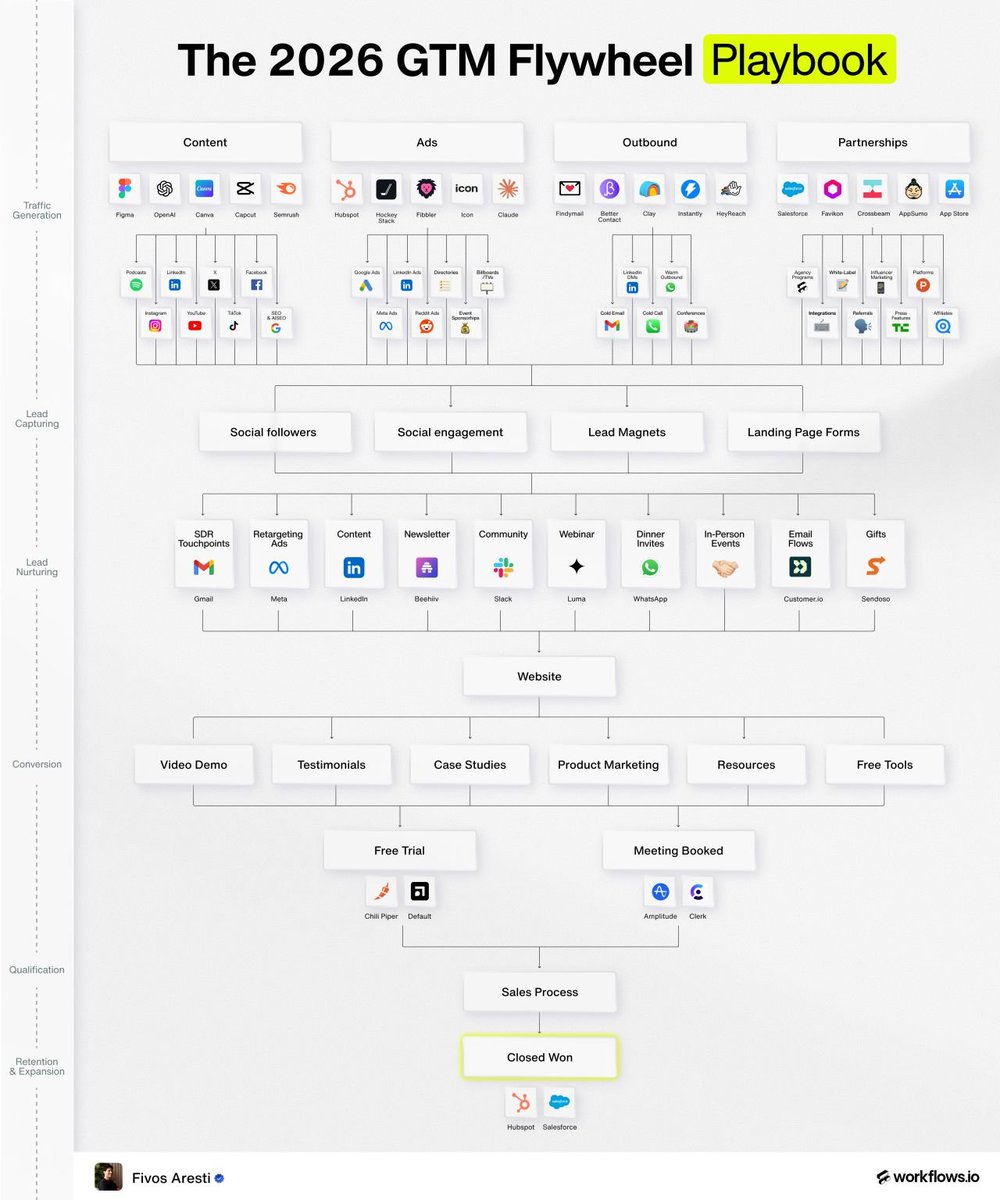Viewport: 1000px width, 1200px height.
Task: Click the Salesforce icon under Partnerships
Action: point(793,189)
